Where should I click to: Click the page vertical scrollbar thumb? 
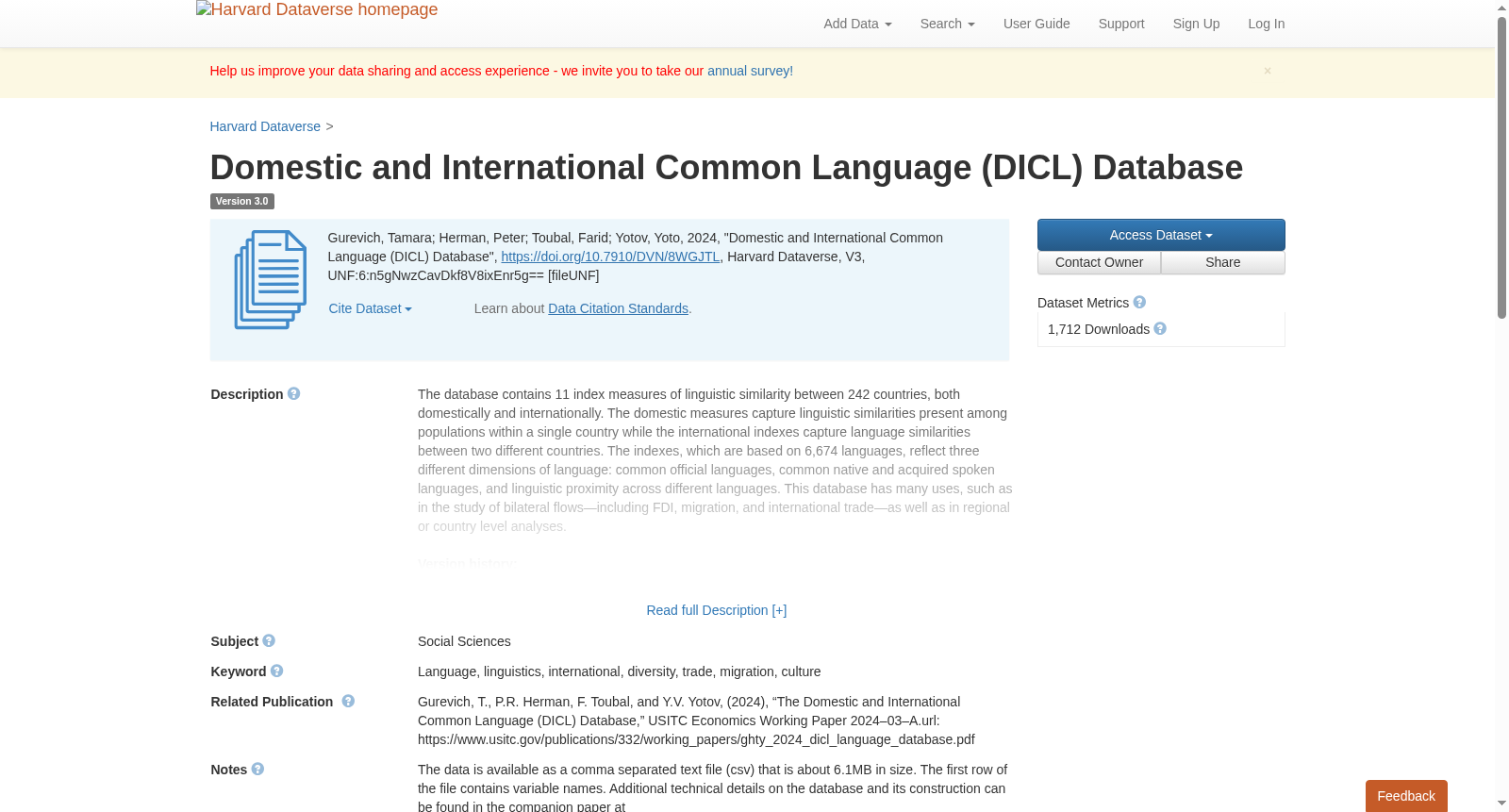coord(1502,167)
